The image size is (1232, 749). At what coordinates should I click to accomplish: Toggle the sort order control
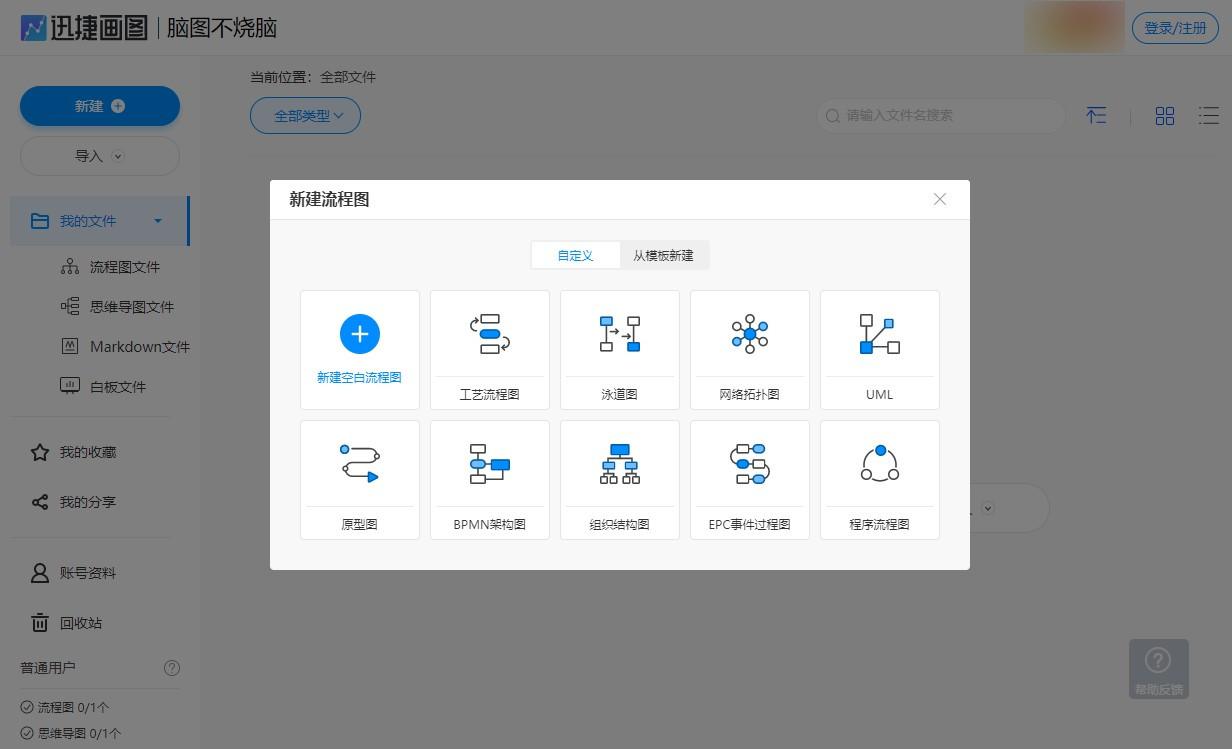pyautogui.click(x=1096, y=116)
